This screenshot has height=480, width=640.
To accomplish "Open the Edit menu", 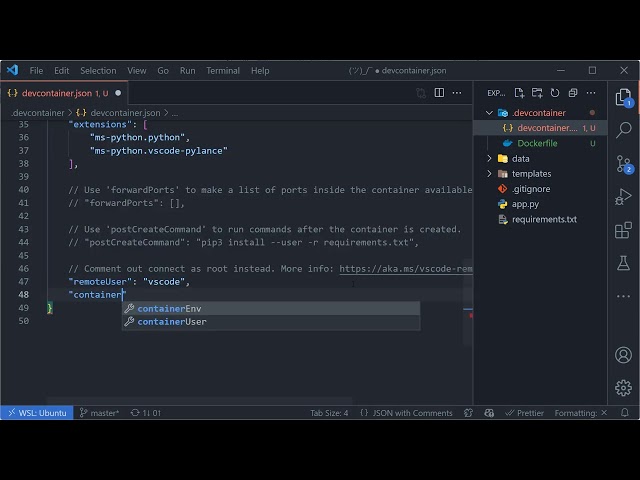I will (x=62, y=71).
